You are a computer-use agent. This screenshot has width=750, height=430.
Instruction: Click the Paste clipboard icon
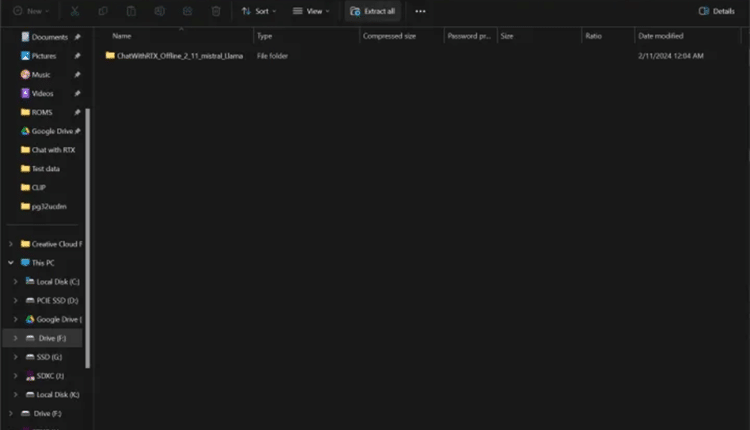pyautogui.click(x=132, y=11)
